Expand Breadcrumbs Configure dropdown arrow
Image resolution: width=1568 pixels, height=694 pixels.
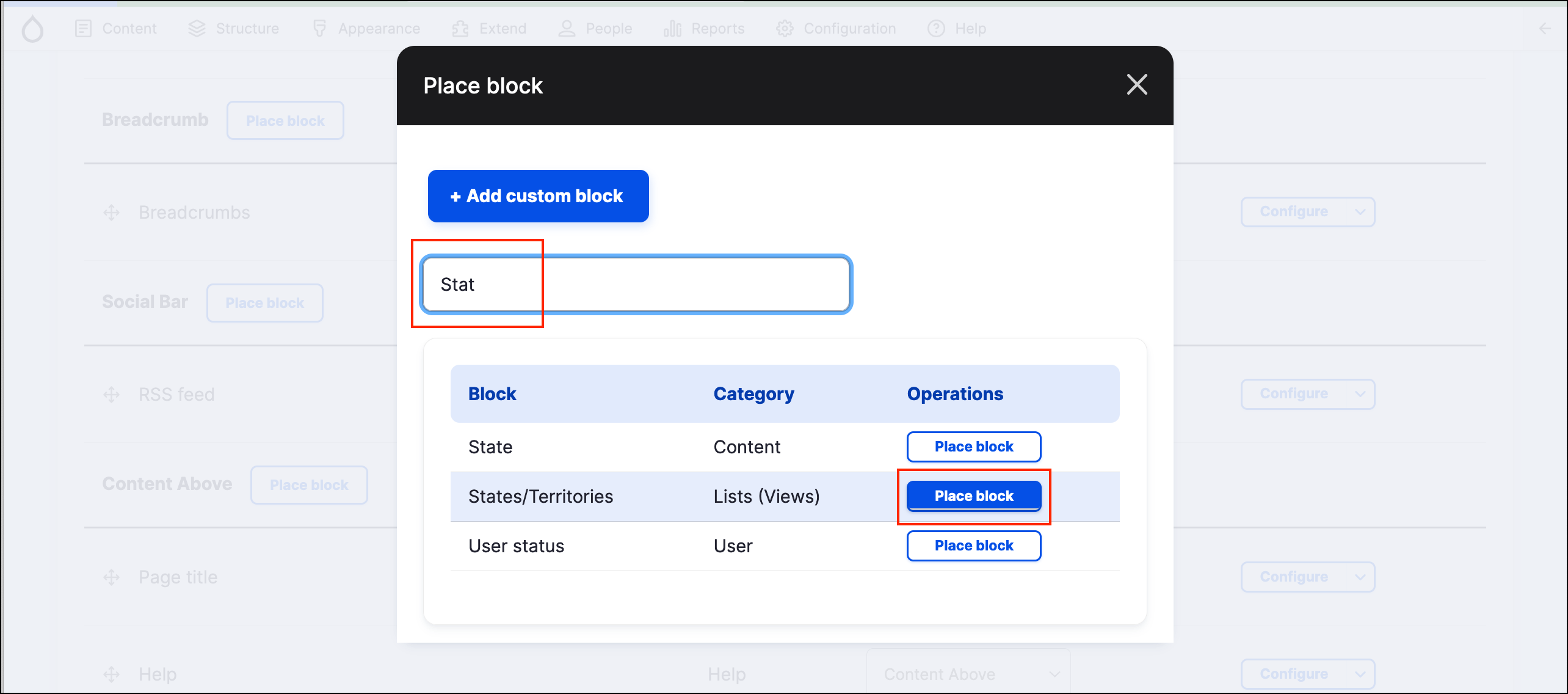point(1360,212)
